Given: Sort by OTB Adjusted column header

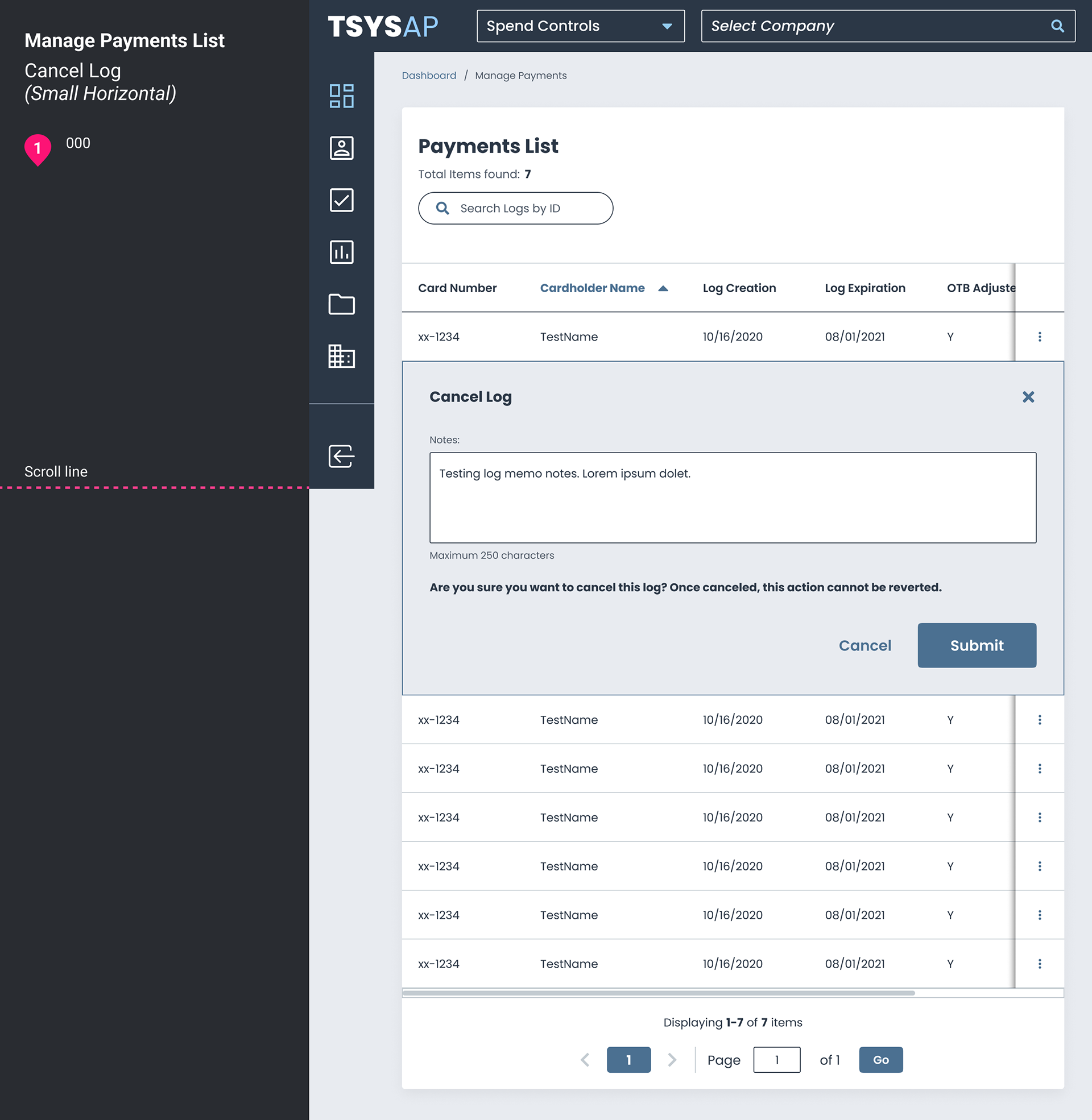Looking at the screenshot, I should (x=981, y=288).
